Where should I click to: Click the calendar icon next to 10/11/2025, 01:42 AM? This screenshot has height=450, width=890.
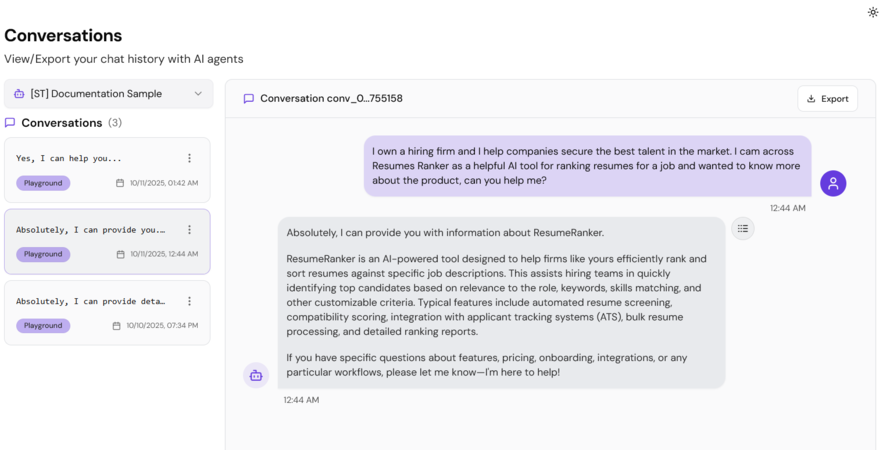point(120,183)
